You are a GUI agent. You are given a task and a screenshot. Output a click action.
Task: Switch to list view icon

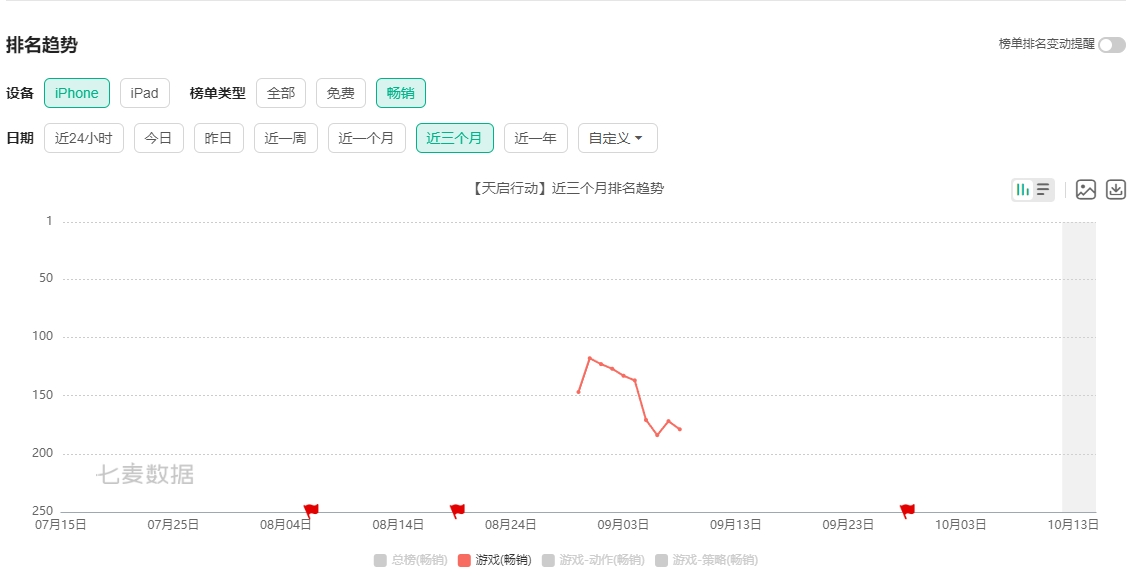tap(1043, 190)
